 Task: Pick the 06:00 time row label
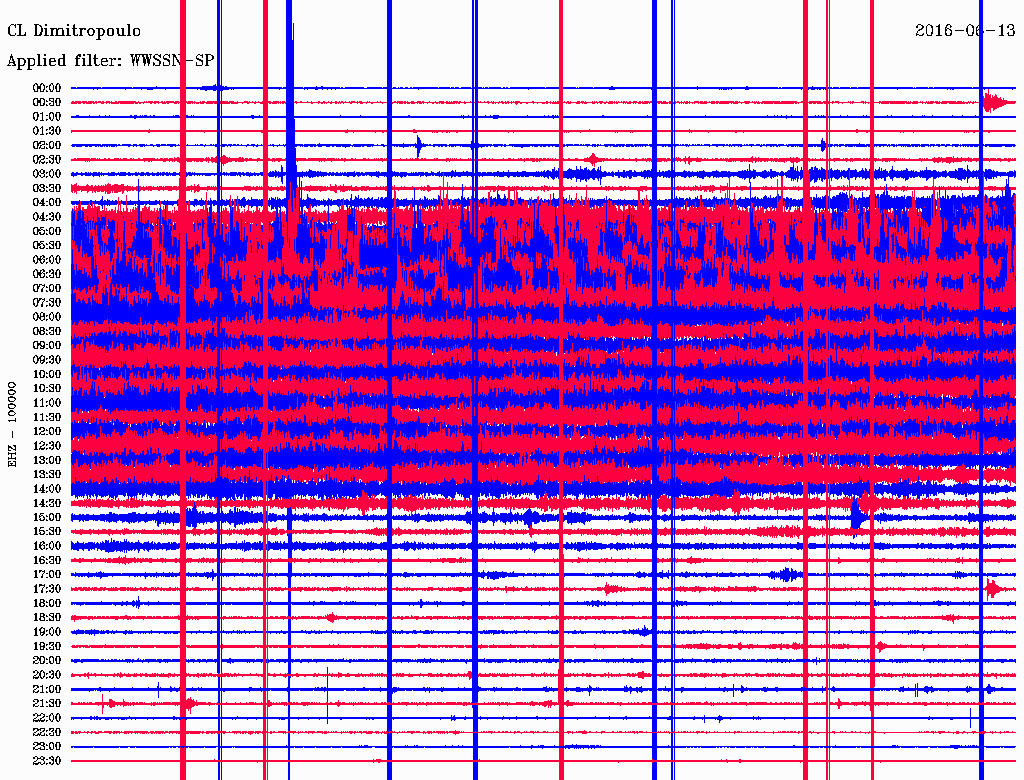tap(47, 260)
